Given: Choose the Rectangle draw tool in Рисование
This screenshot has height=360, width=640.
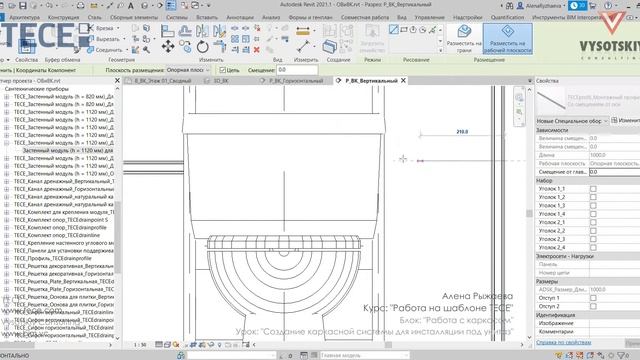Looking at the screenshot, I should tap(404, 30).
